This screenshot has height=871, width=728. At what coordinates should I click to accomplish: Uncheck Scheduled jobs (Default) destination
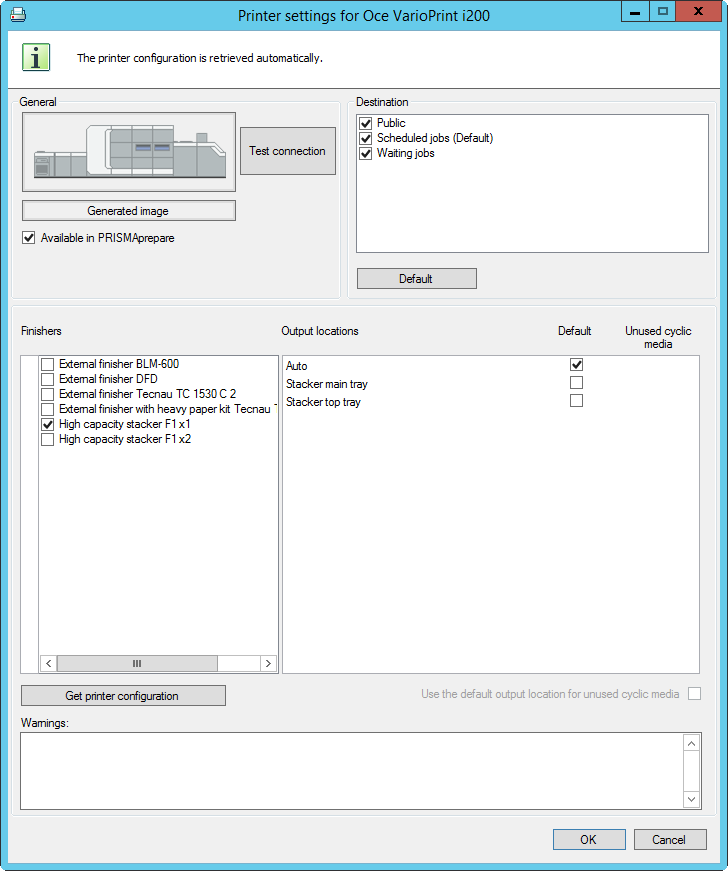365,138
